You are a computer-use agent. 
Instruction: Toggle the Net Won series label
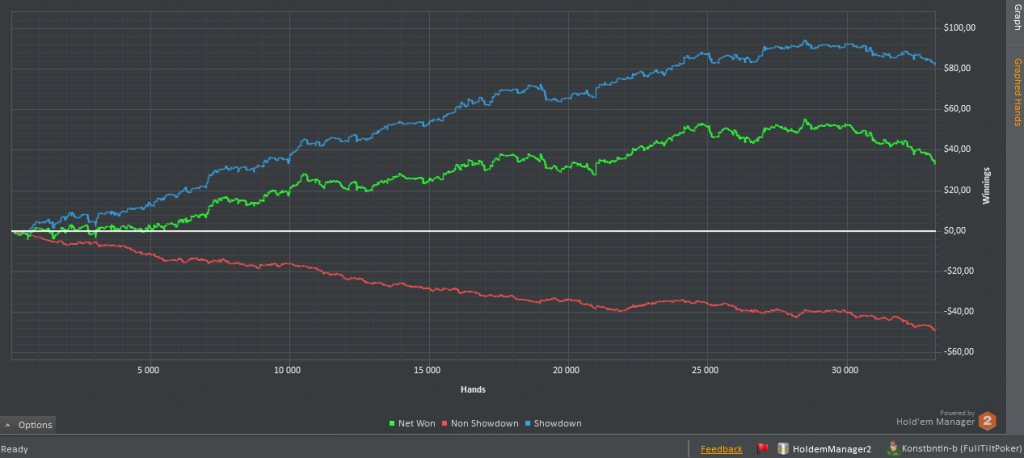[x=418, y=424]
